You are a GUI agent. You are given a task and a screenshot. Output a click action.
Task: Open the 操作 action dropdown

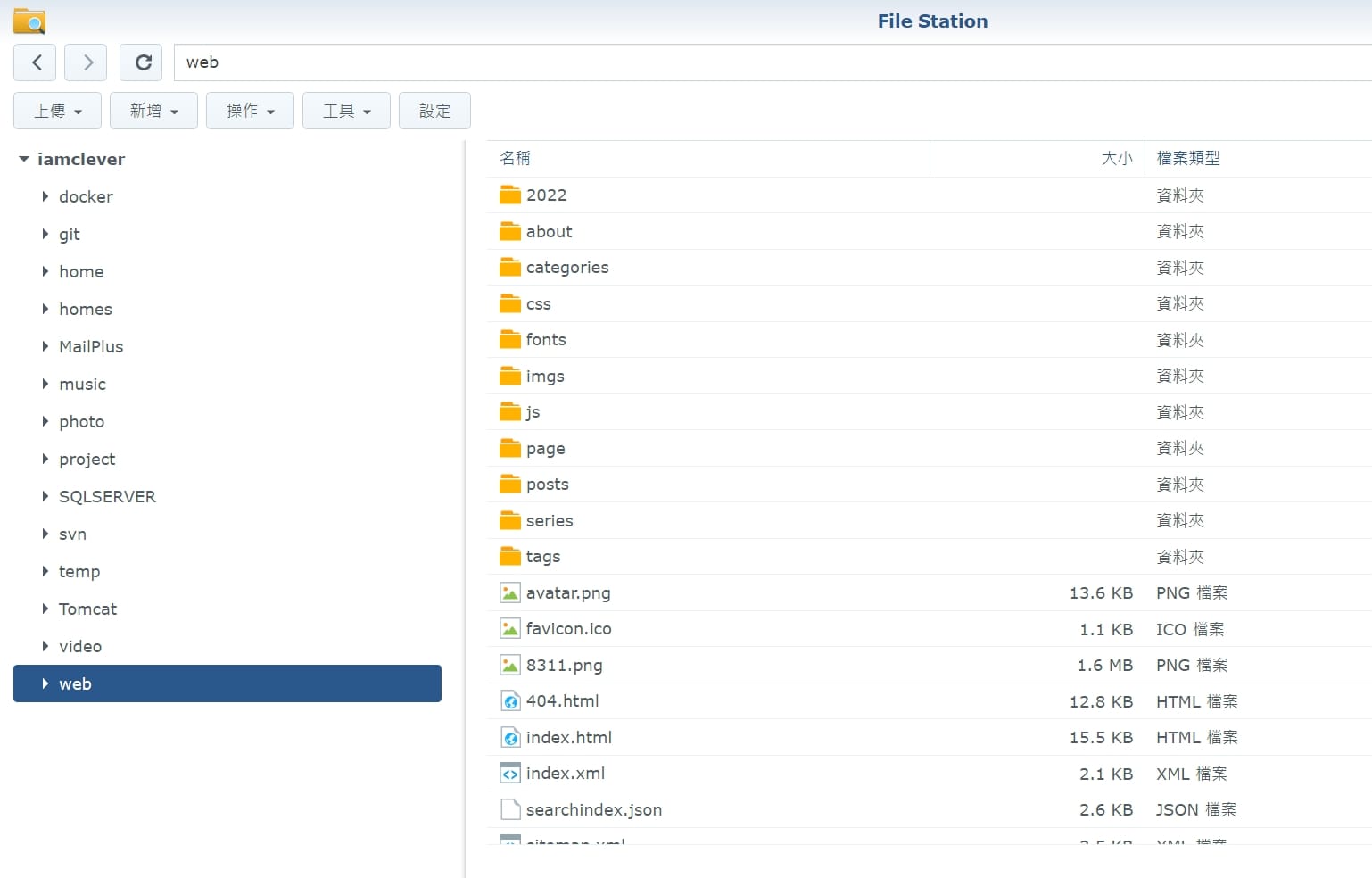point(250,111)
